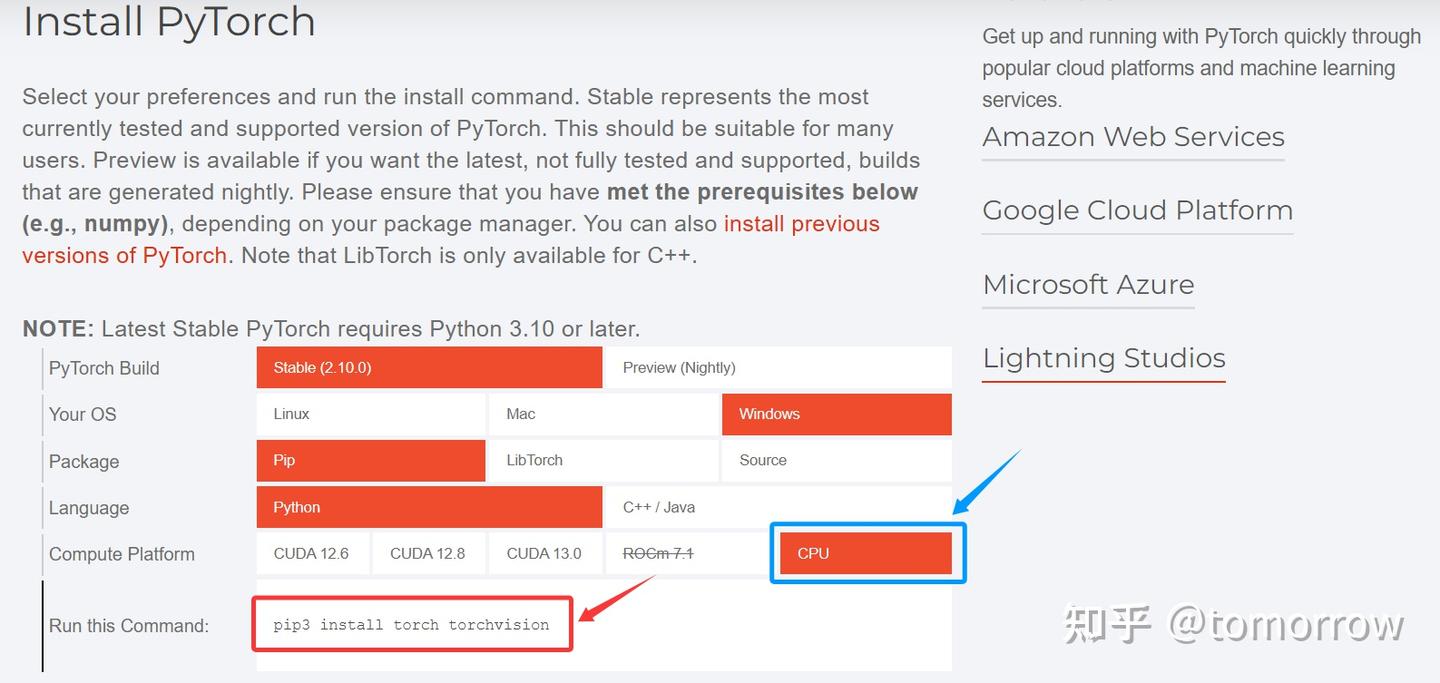Viewport: 1440px width, 683px height.
Task: Go to Google Cloud Platform
Action: (x=1137, y=211)
